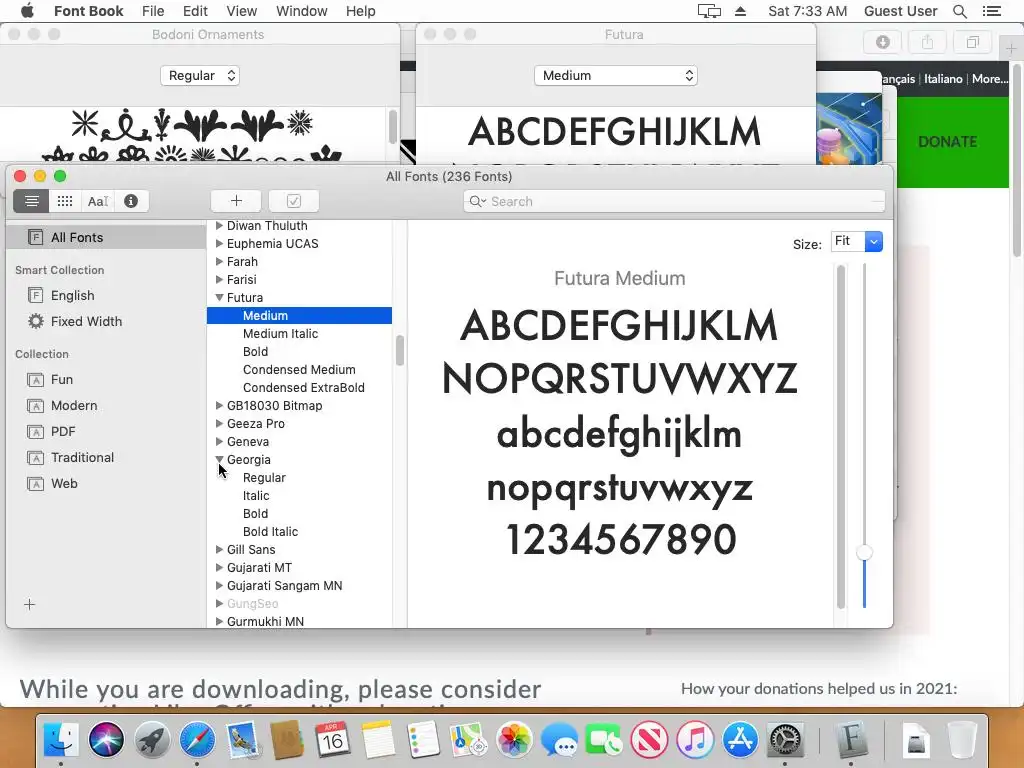Open Photos from the Dock
The width and height of the screenshot is (1024, 768).
[514, 739]
